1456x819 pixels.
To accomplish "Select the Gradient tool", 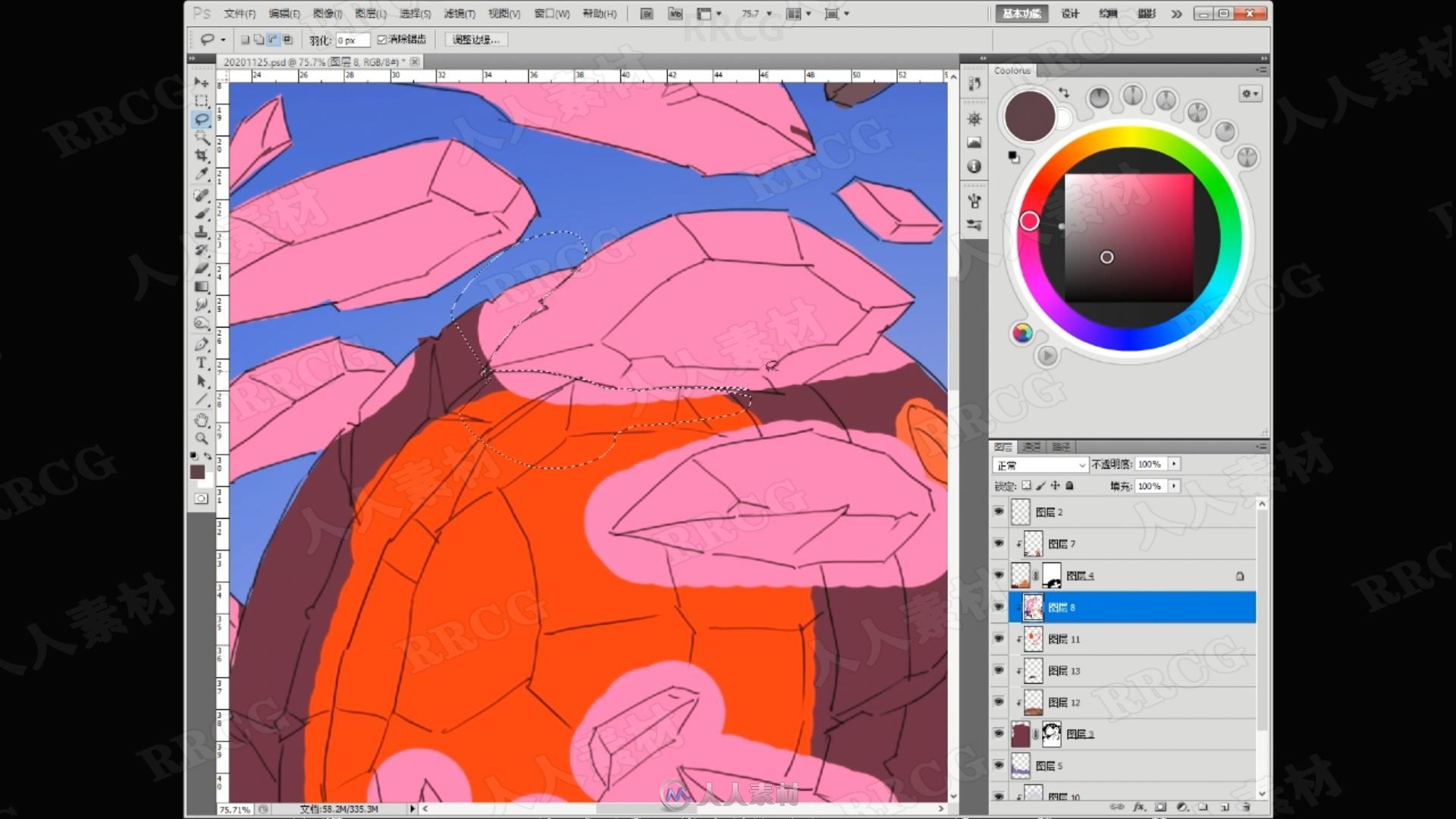I will pos(201,287).
